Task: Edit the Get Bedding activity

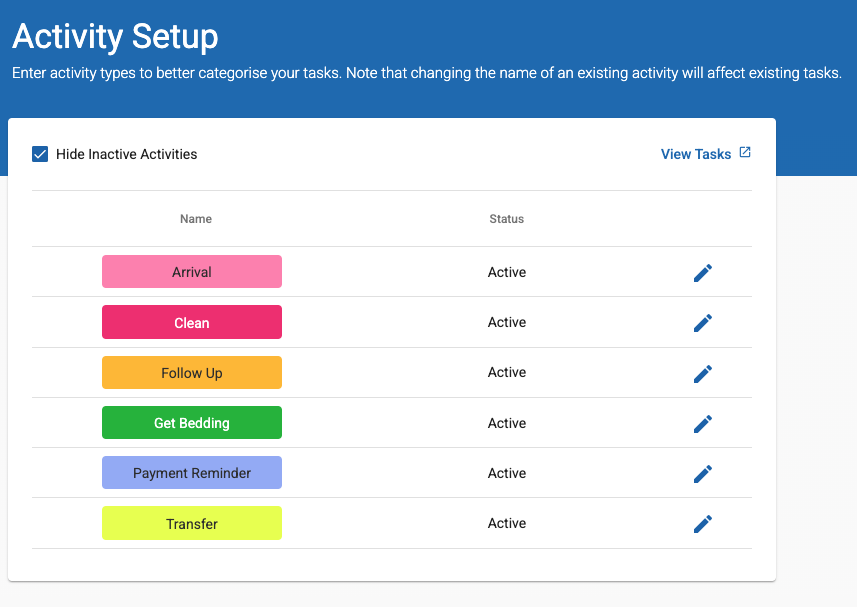Action: click(703, 423)
